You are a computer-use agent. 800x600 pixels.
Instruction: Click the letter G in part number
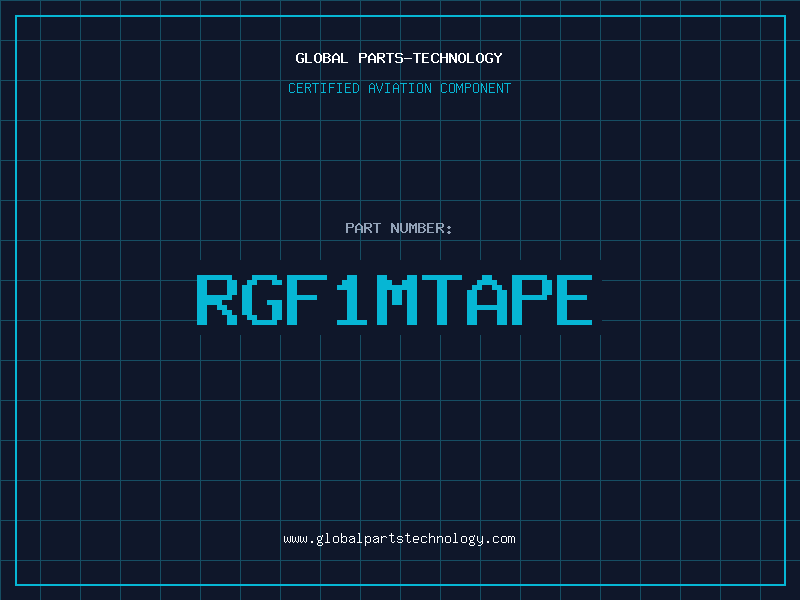click(x=263, y=300)
